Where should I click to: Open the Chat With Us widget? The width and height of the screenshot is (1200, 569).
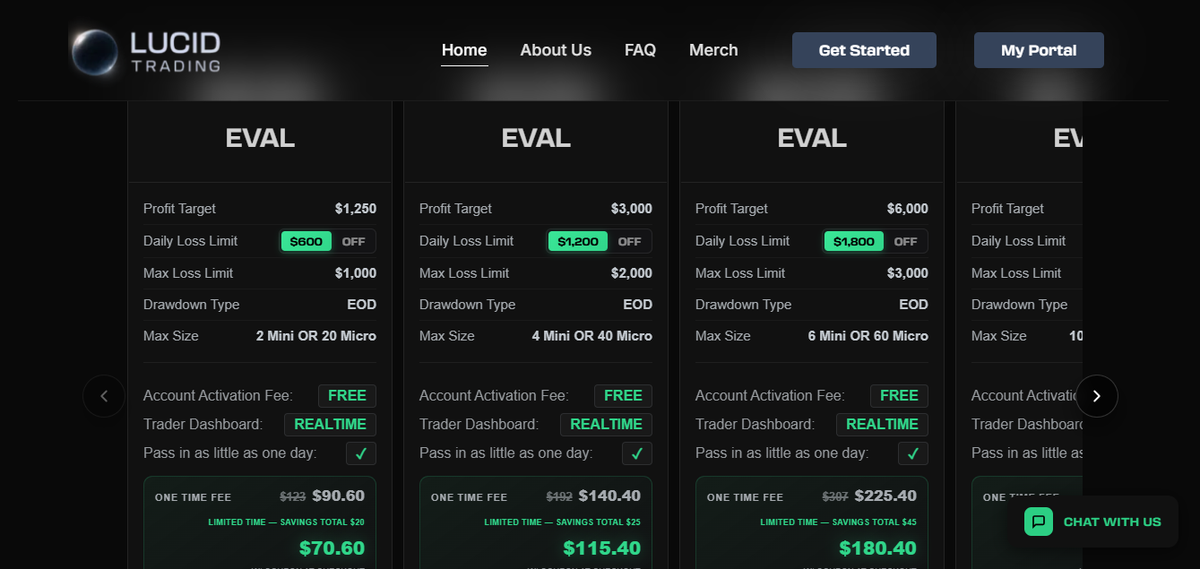coord(1093,521)
